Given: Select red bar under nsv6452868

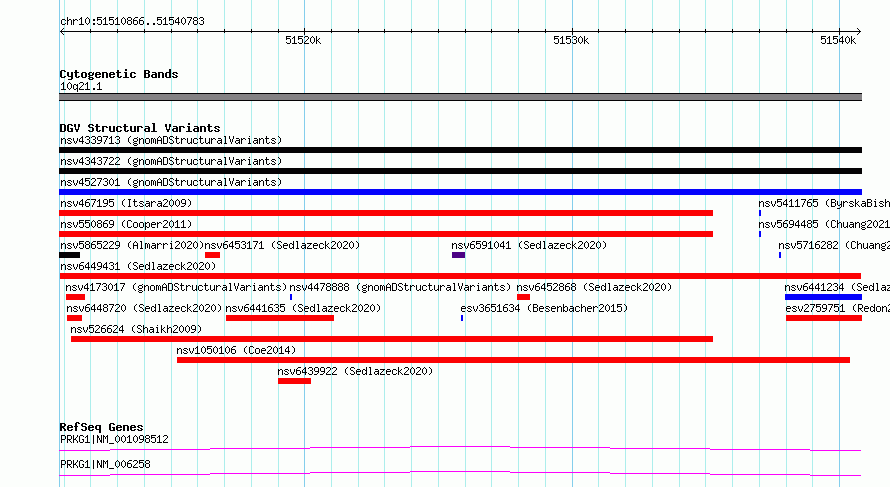Looking at the screenshot, I should [523, 297].
